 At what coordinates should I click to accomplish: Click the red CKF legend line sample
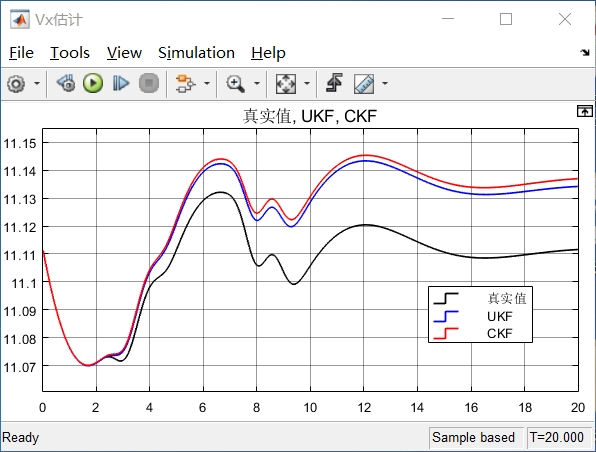pyautogui.click(x=446, y=333)
